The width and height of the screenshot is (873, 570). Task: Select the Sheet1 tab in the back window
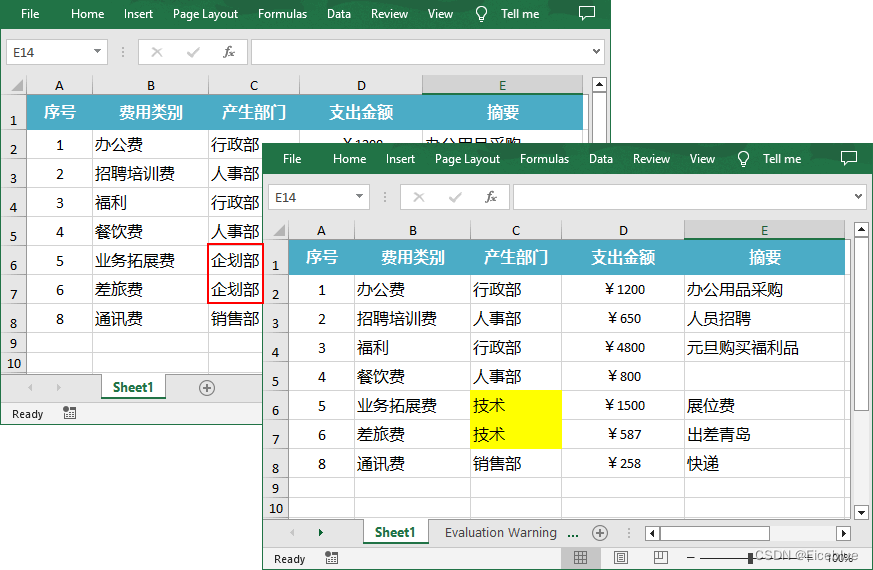click(x=133, y=387)
